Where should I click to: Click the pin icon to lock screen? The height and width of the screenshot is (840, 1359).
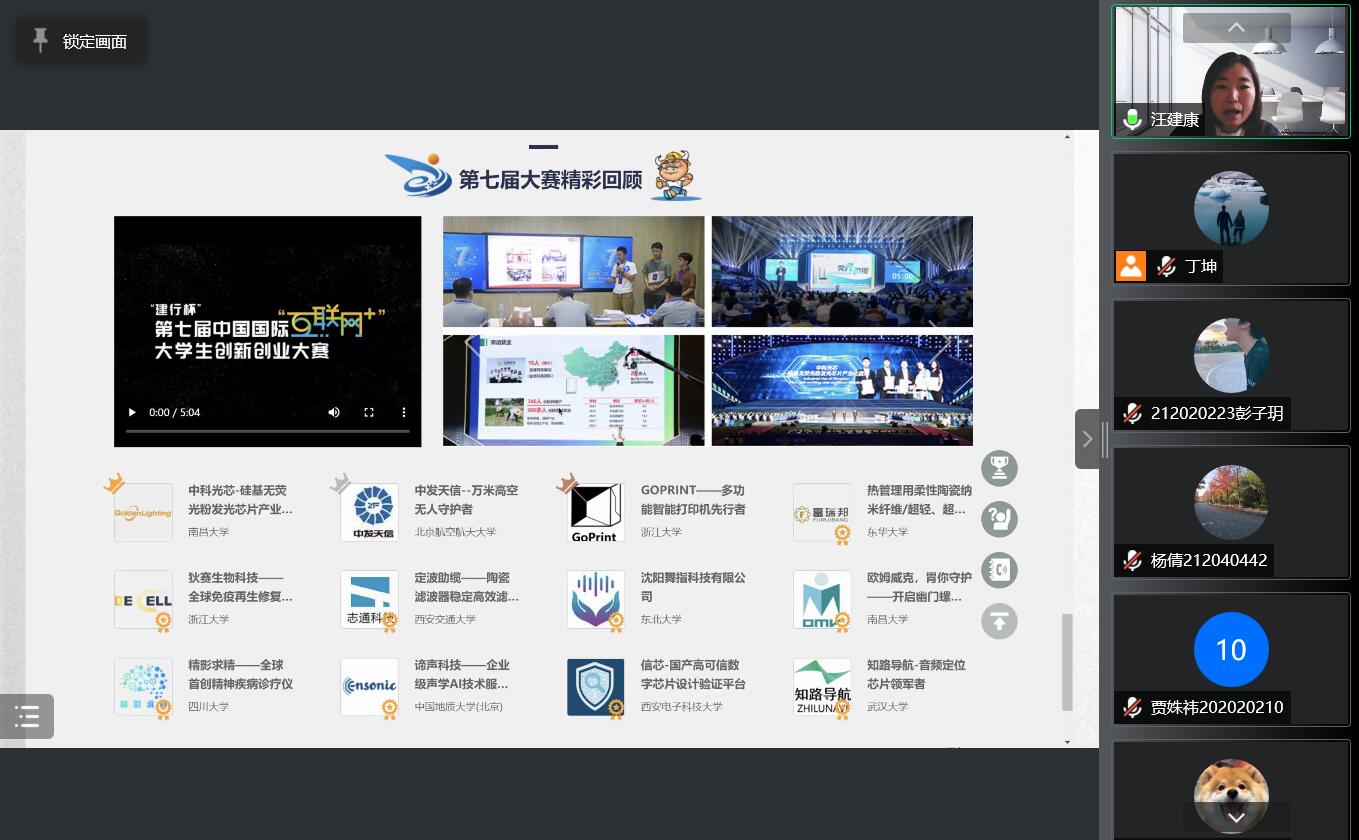[41, 40]
